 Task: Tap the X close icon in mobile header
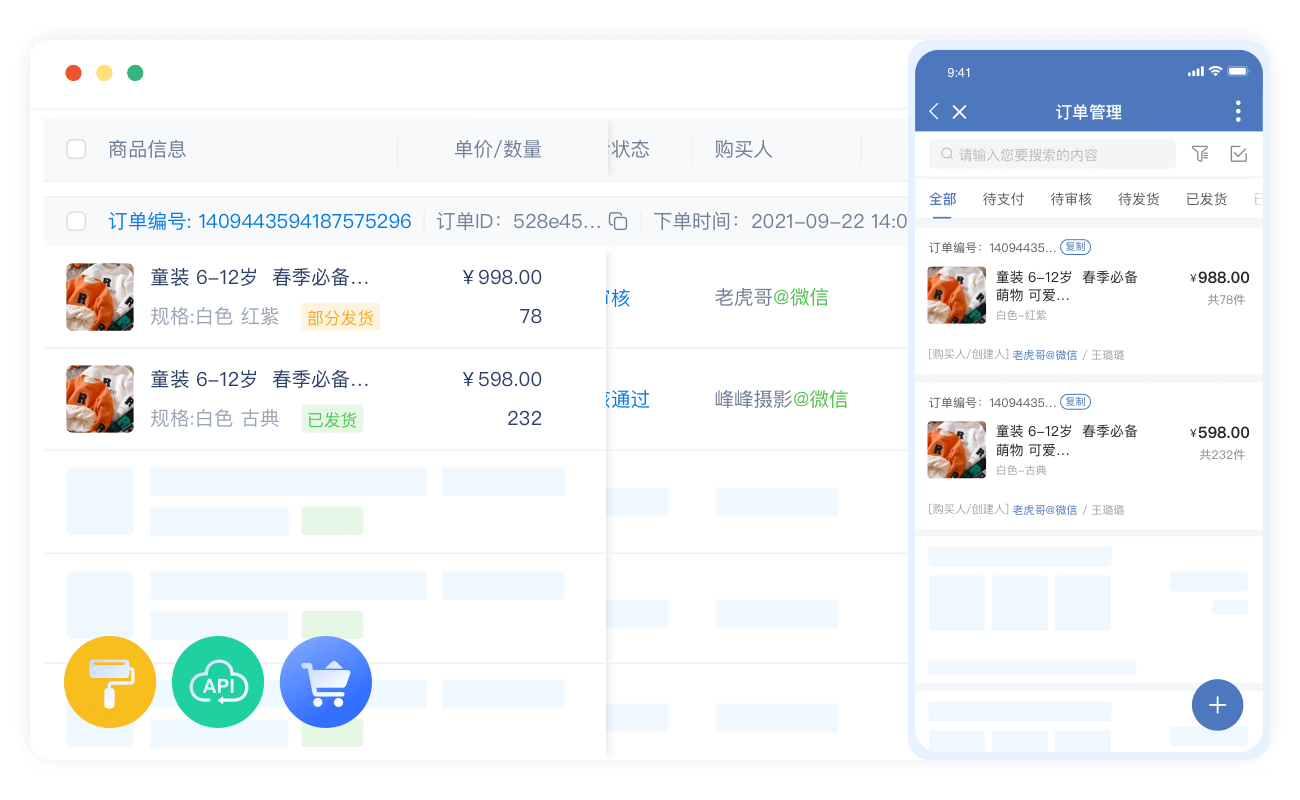pos(959,112)
